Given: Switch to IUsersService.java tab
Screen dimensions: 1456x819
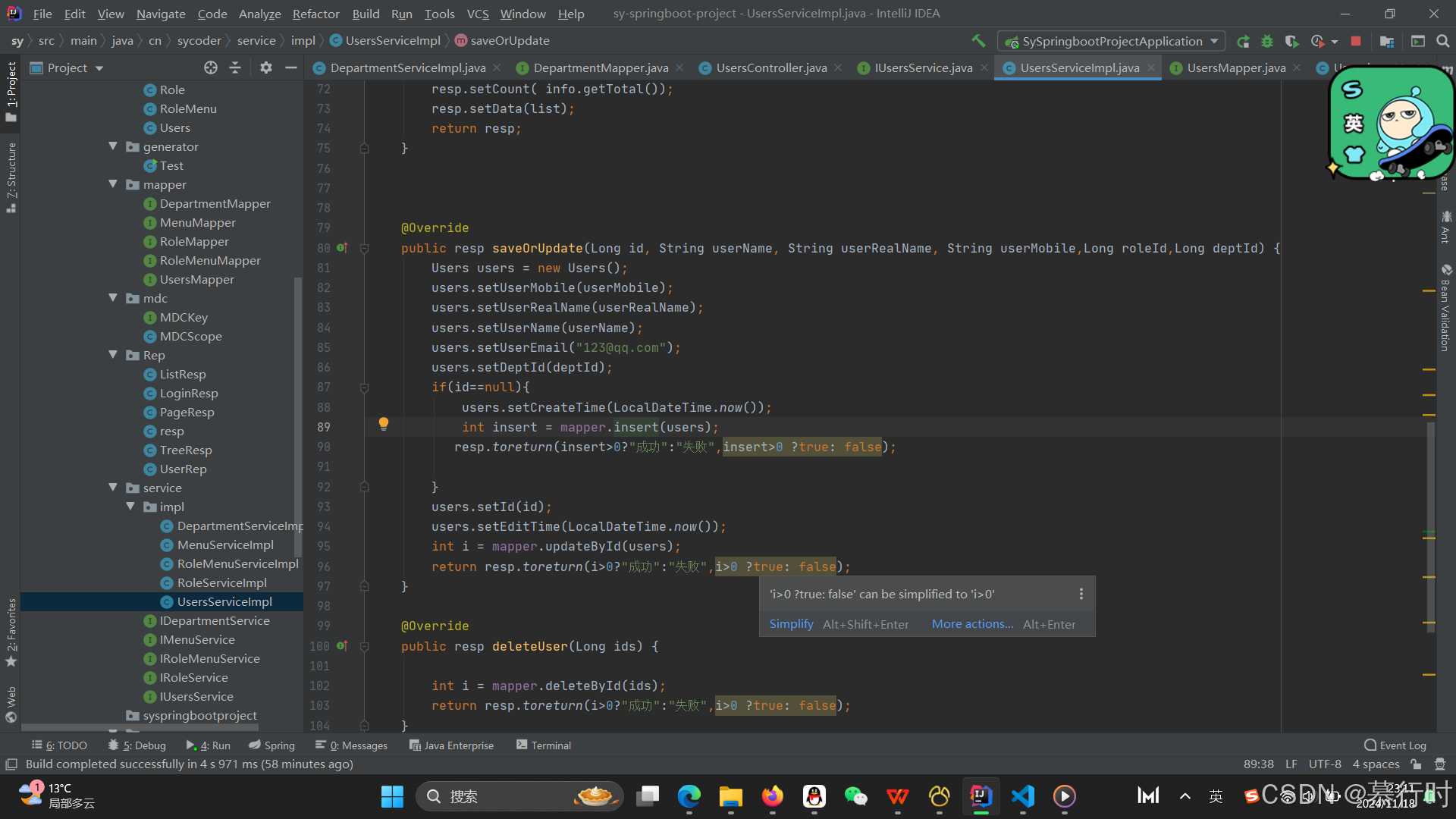Looking at the screenshot, I should tap(923, 67).
